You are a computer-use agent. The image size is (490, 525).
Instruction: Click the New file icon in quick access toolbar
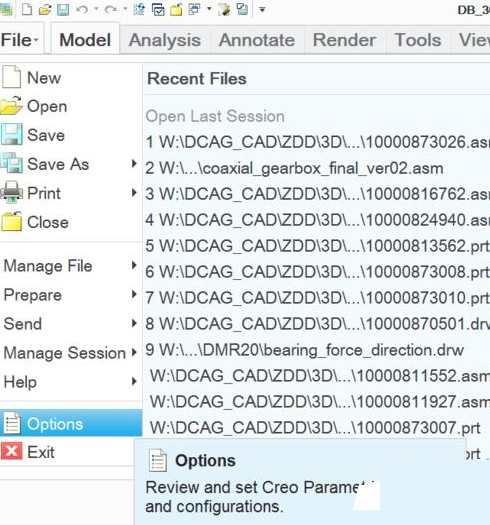point(26,9)
